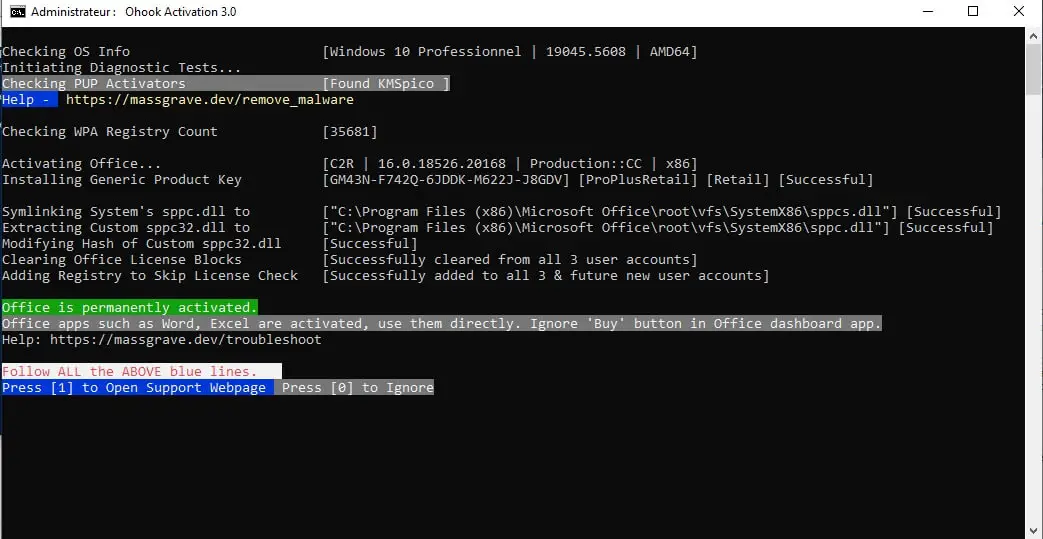The height and width of the screenshot is (539, 1043).
Task: Click 'Checking OS Info' label
Action: (66, 52)
